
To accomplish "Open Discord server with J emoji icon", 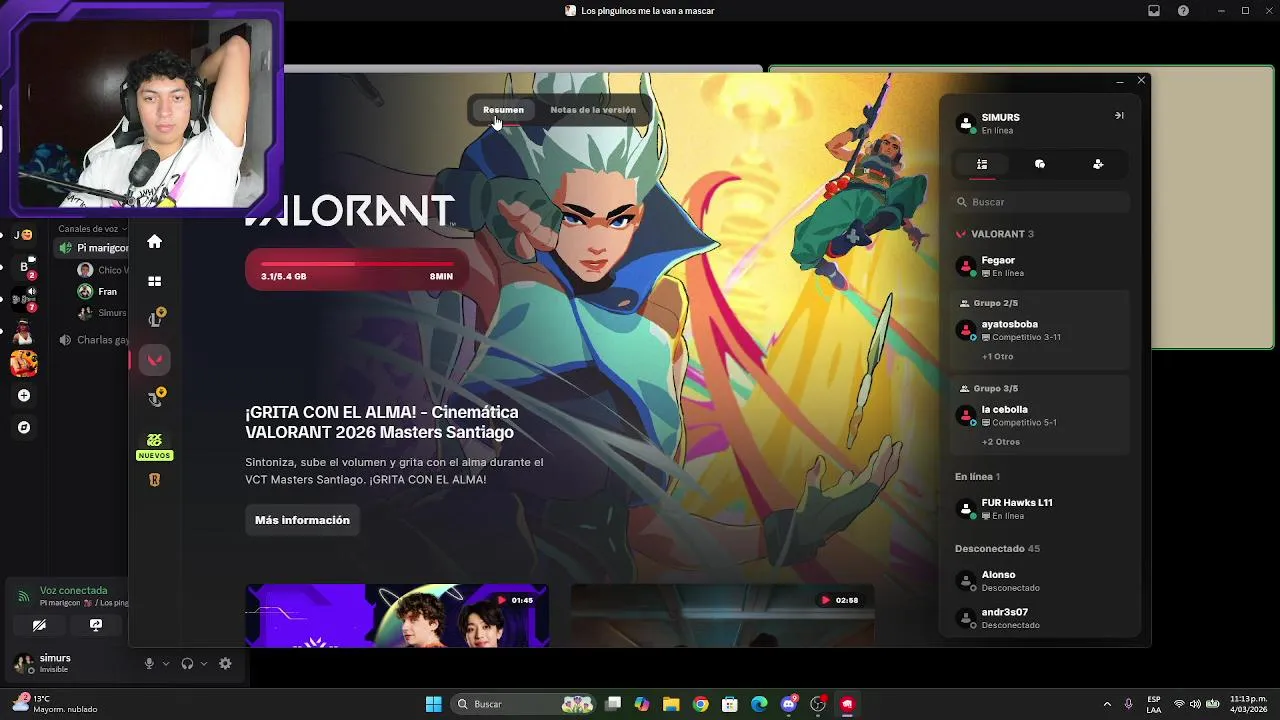I will [24, 235].
